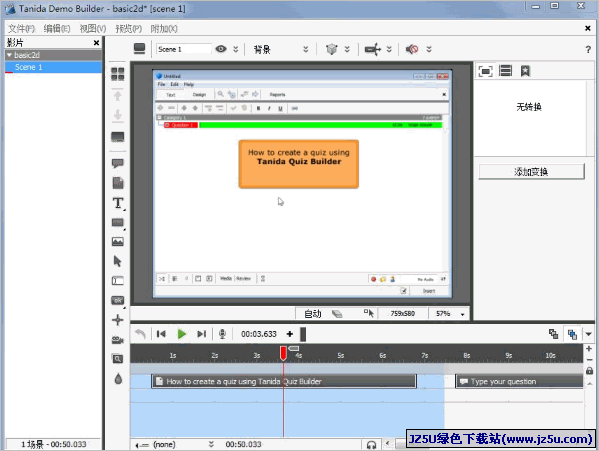Select the 'How to create a quiz' timeline clip
This screenshot has width=599, height=451.
(284, 381)
